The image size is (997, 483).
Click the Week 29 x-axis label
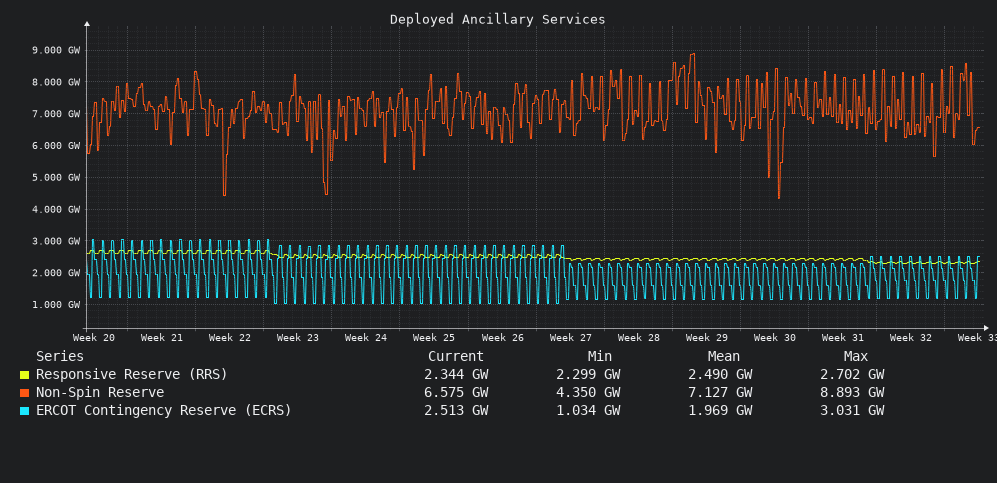706,337
